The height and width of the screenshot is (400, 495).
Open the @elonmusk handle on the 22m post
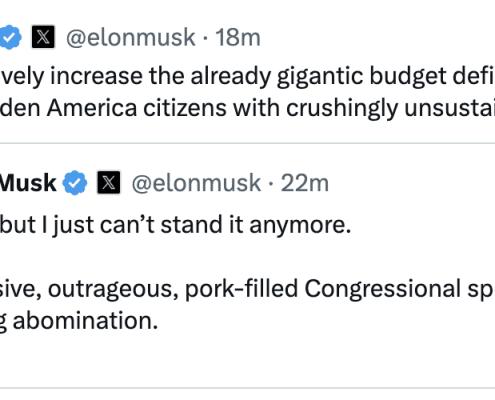tap(196, 183)
